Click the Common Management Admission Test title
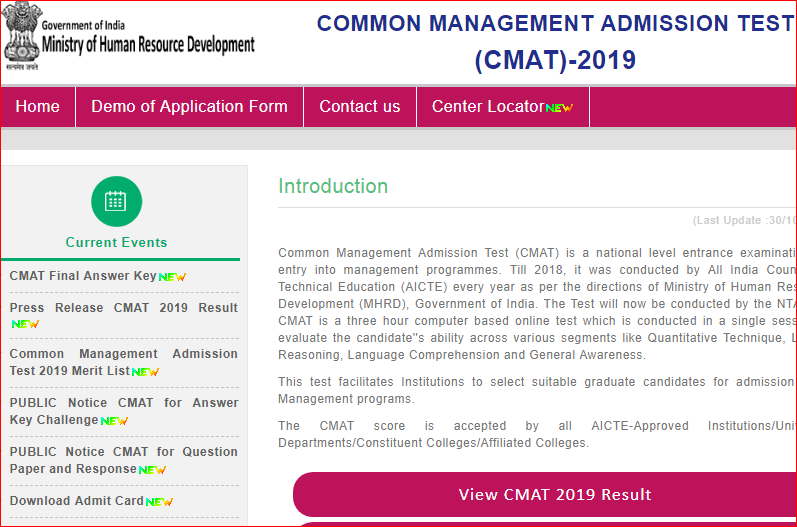This screenshot has width=797, height=527. click(556, 23)
